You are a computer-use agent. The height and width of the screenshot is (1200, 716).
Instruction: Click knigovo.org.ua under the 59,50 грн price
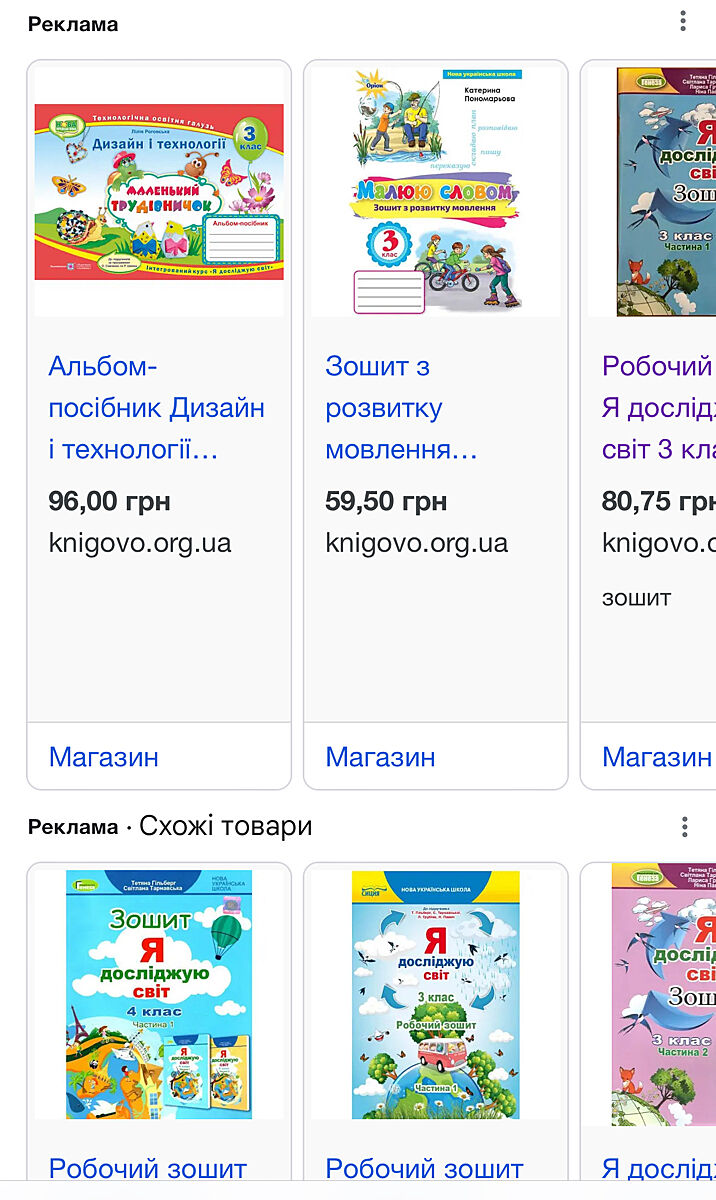click(x=416, y=543)
